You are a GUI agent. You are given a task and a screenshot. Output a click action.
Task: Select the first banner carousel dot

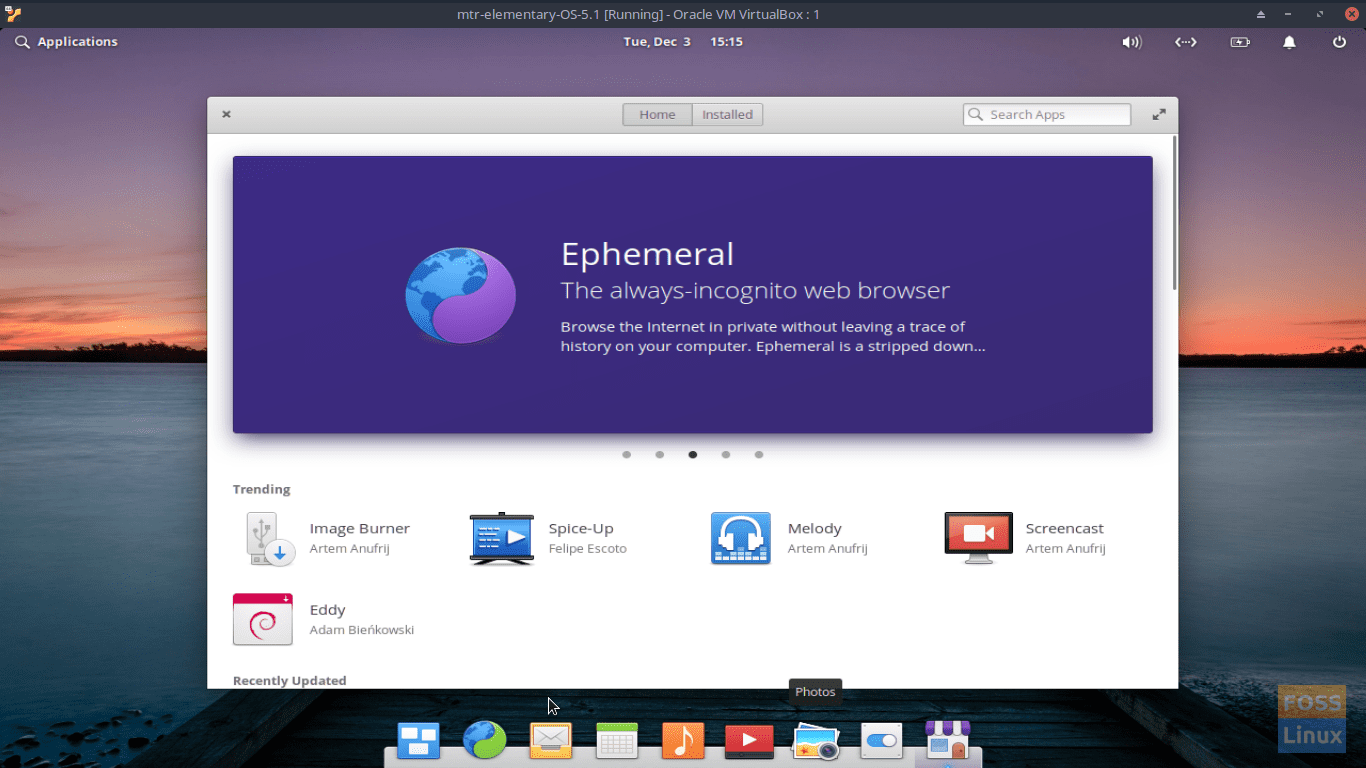[627, 455]
